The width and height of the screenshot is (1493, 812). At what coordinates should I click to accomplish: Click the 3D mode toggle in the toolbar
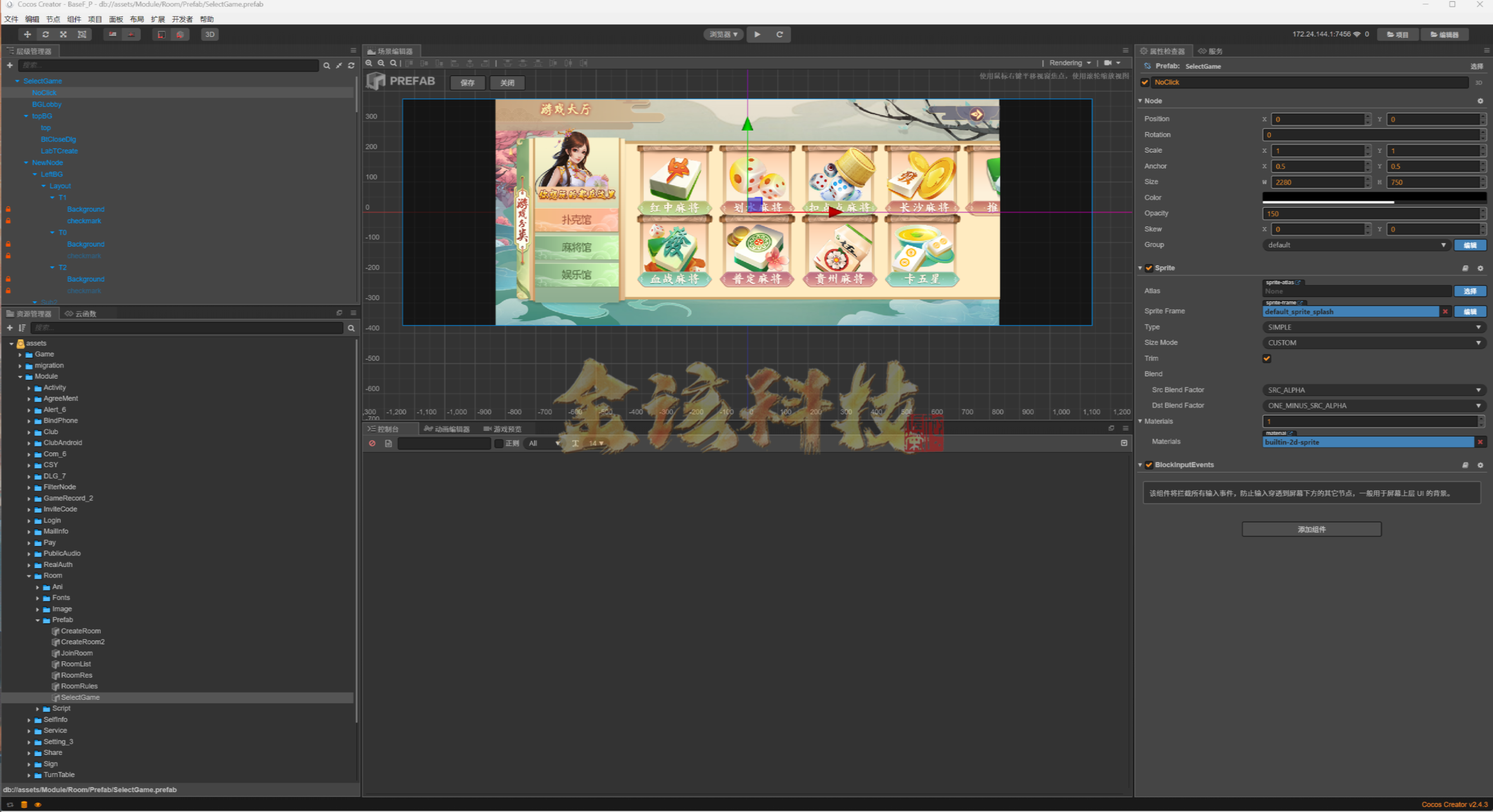(x=210, y=35)
